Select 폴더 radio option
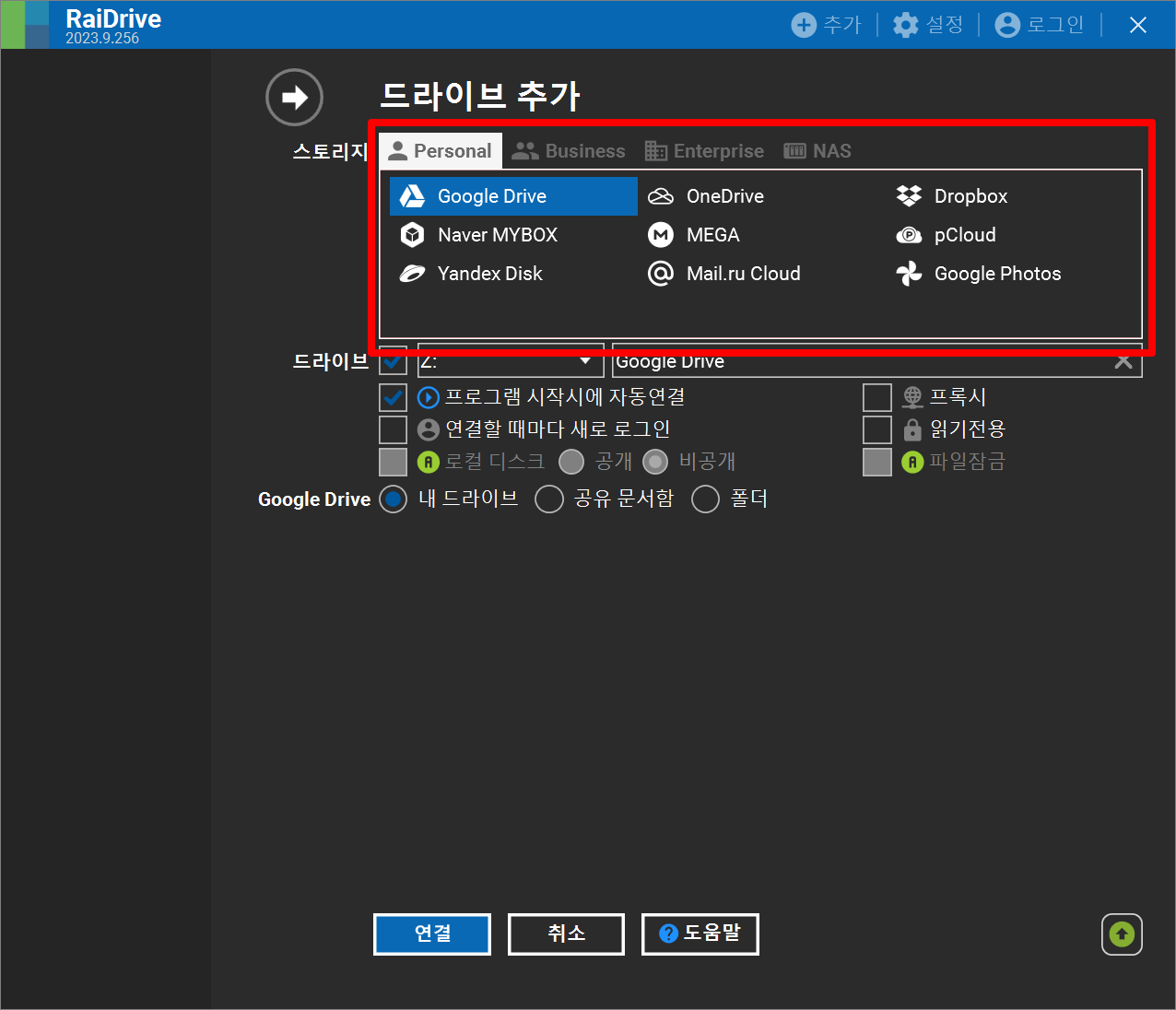The width and height of the screenshot is (1176, 1010). [706, 499]
